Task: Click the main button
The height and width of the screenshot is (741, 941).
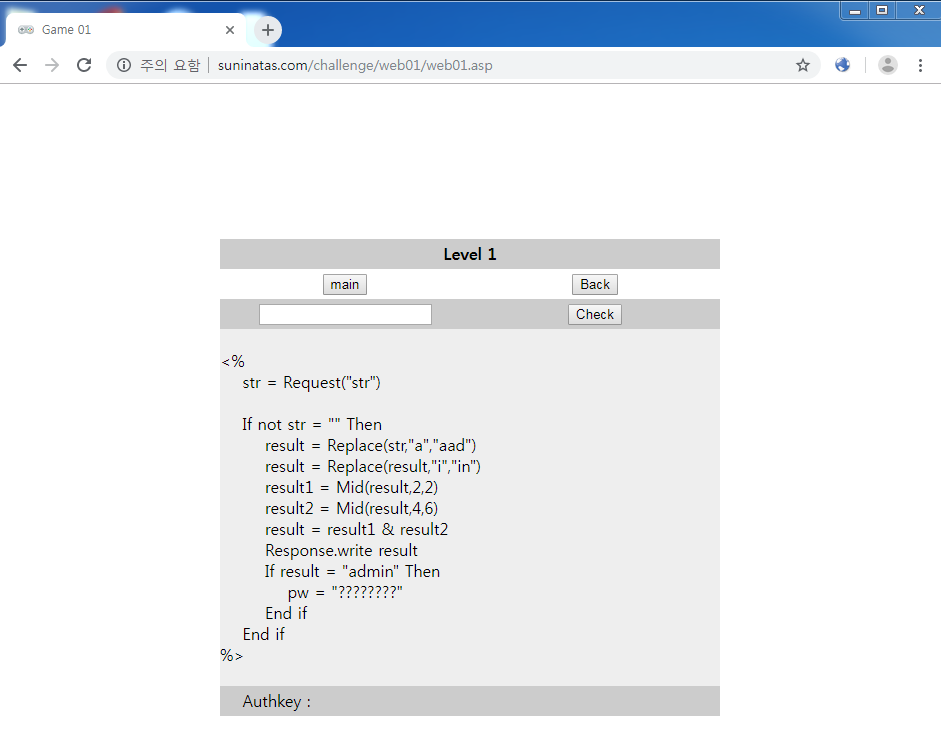Action: pos(344,284)
